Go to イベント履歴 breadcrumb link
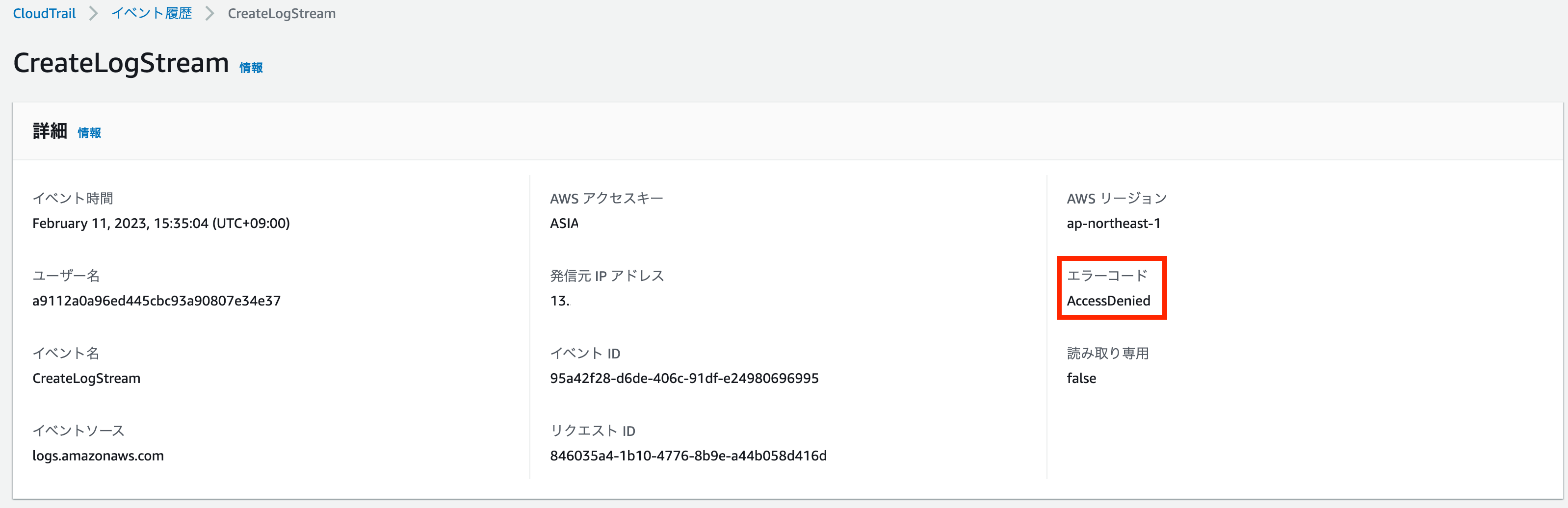1568x508 pixels. tap(152, 13)
